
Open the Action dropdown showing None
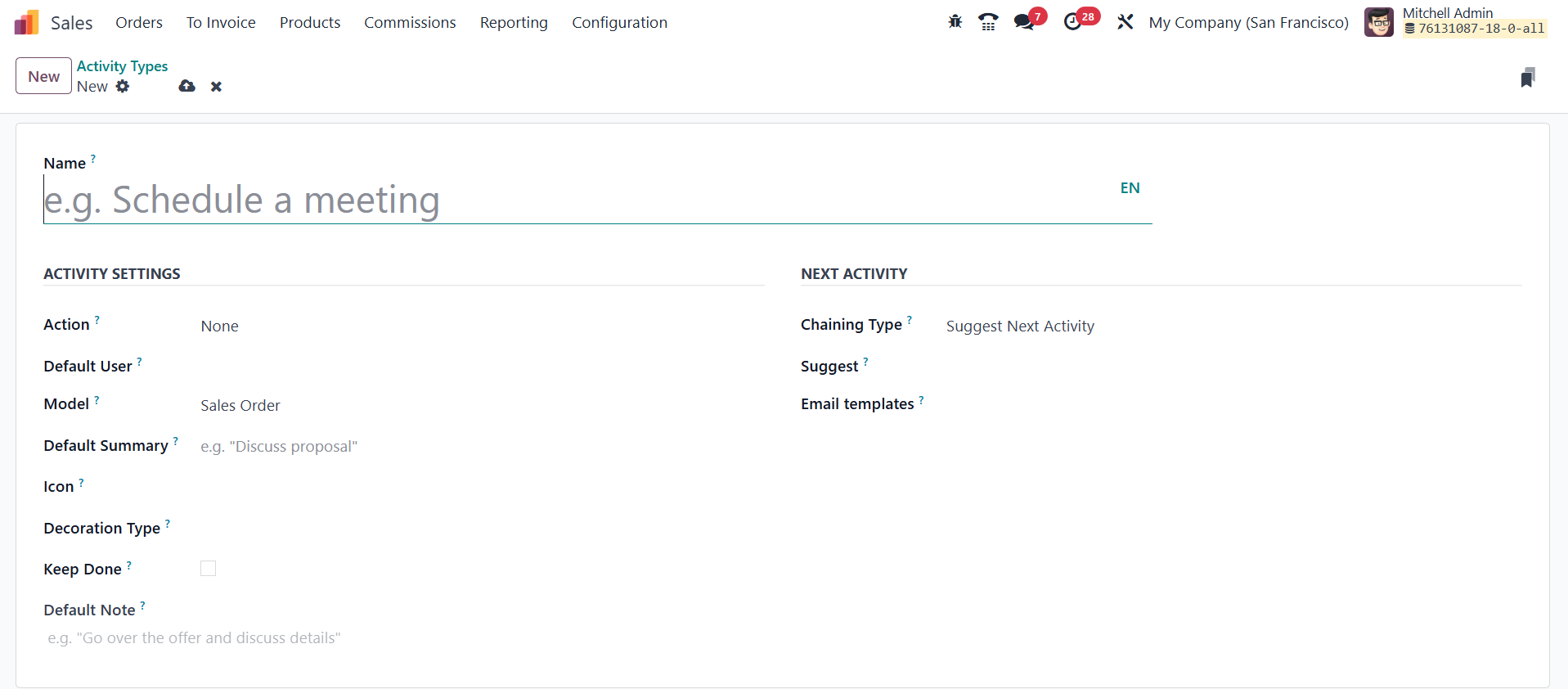pyautogui.click(x=482, y=326)
